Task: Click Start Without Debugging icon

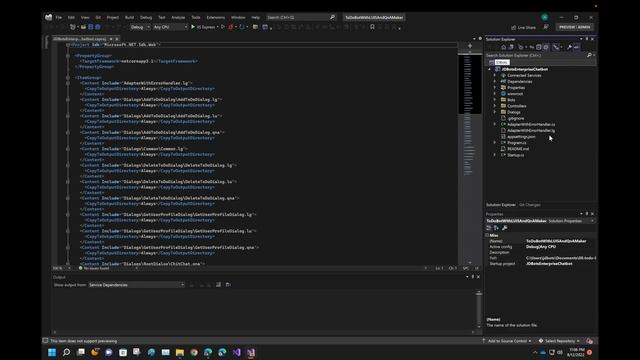Action: click(x=223, y=27)
